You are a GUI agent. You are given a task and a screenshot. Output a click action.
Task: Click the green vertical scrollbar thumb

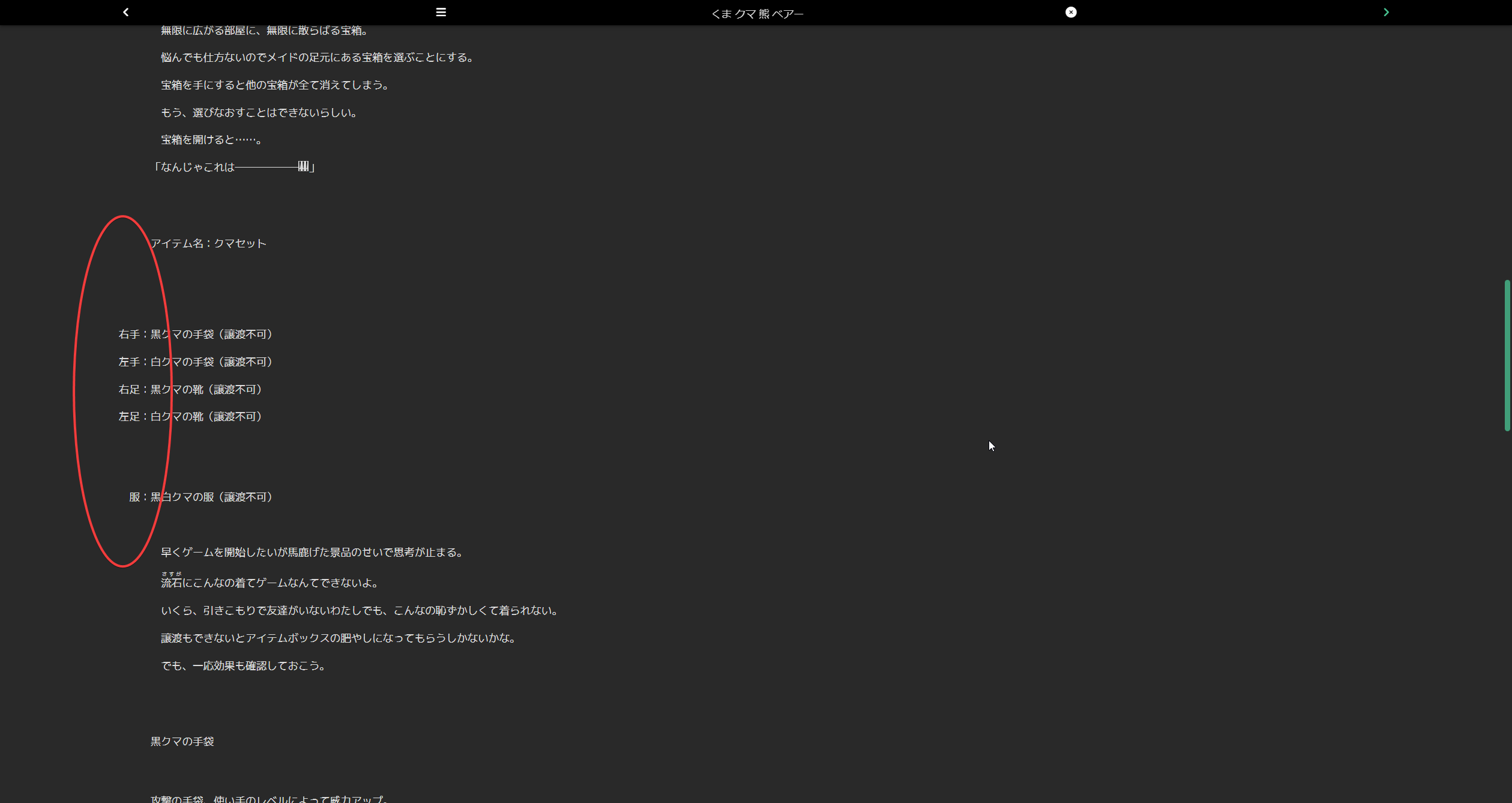pyautogui.click(x=1507, y=355)
